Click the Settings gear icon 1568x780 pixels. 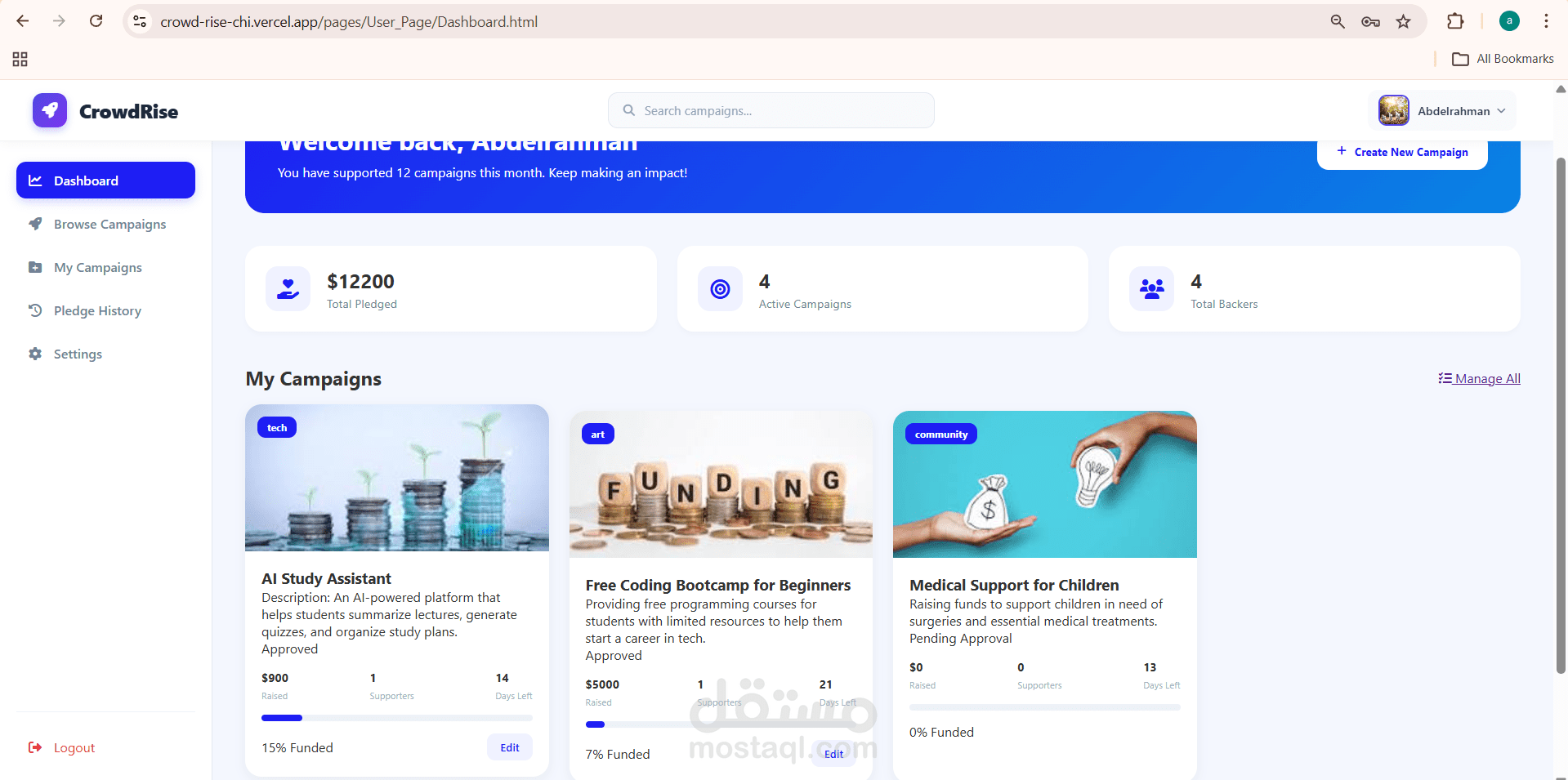pos(36,354)
